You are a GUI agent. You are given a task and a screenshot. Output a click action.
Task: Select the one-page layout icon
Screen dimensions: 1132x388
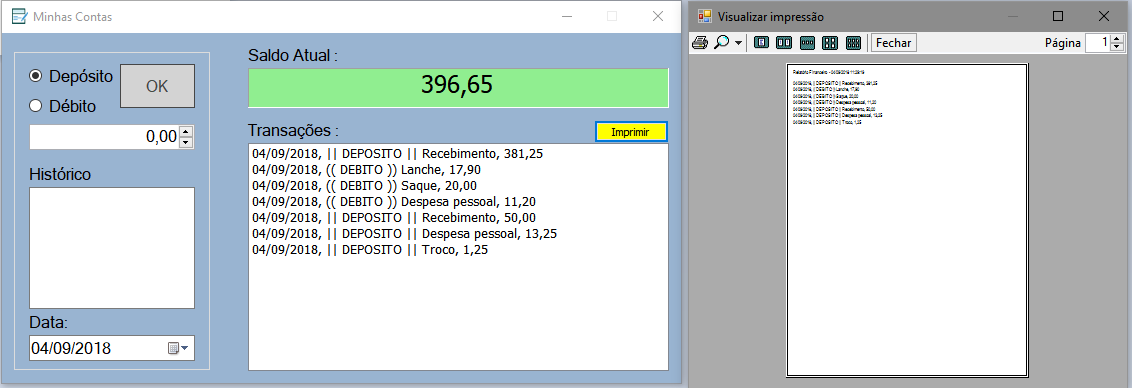[x=761, y=43]
